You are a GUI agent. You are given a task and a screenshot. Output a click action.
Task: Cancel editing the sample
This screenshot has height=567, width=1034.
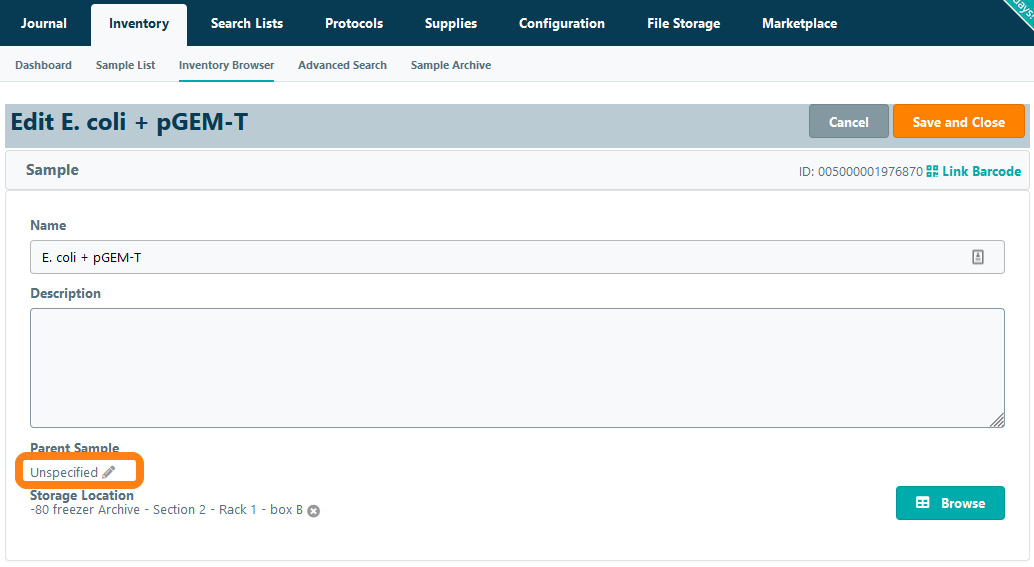[x=848, y=122]
